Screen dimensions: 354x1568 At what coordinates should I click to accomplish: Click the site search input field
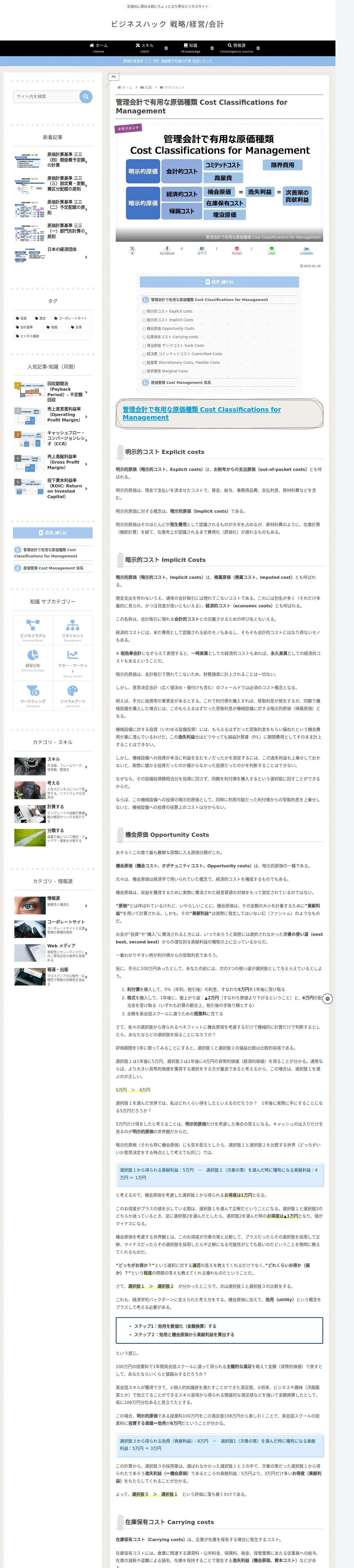point(47,96)
